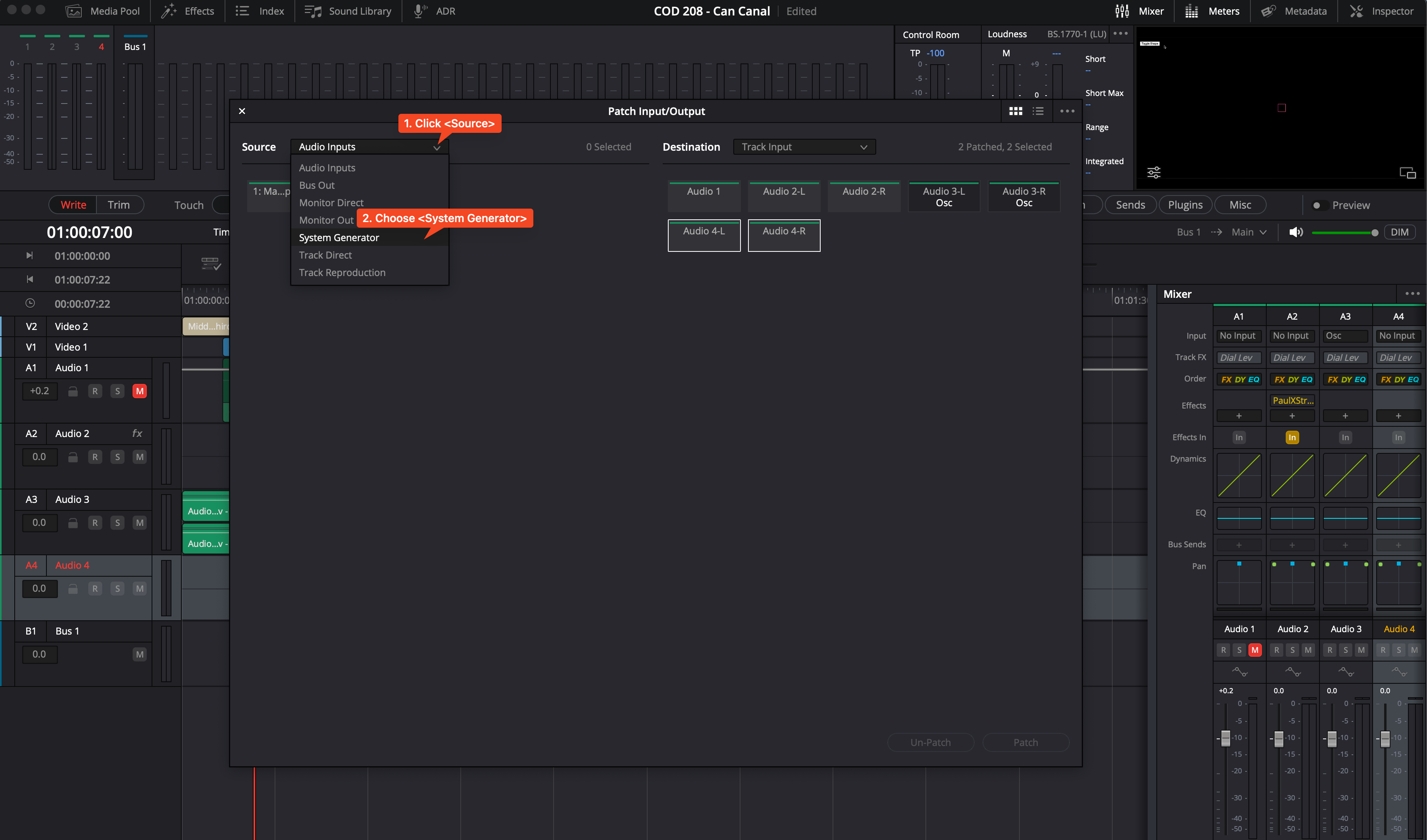Viewport: 1427px width, 840px height.
Task: Open A1 processing order FX DY EQ
Action: click(1239, 379)
